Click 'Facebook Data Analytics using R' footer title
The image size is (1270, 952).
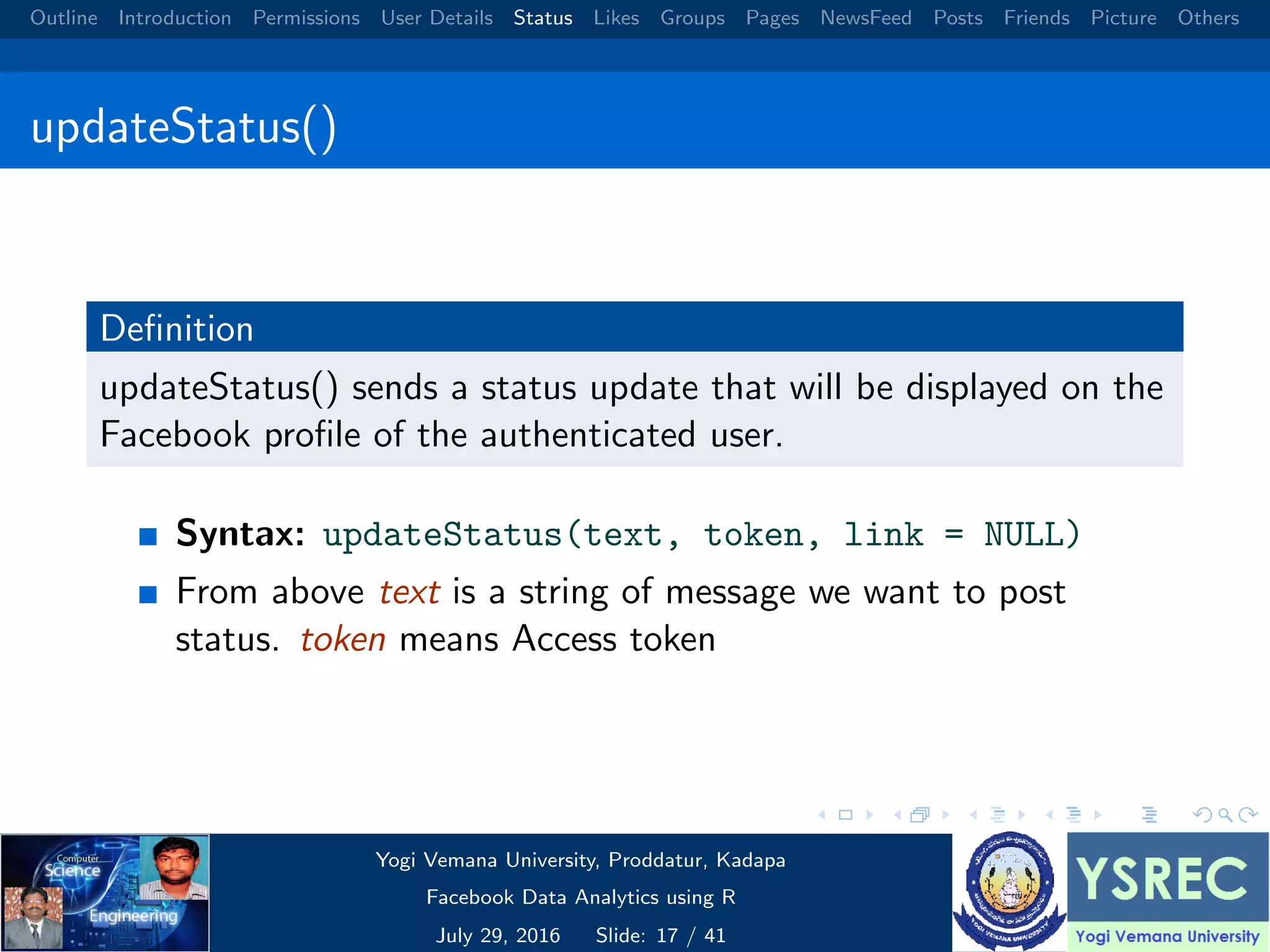tap(581, 897)
